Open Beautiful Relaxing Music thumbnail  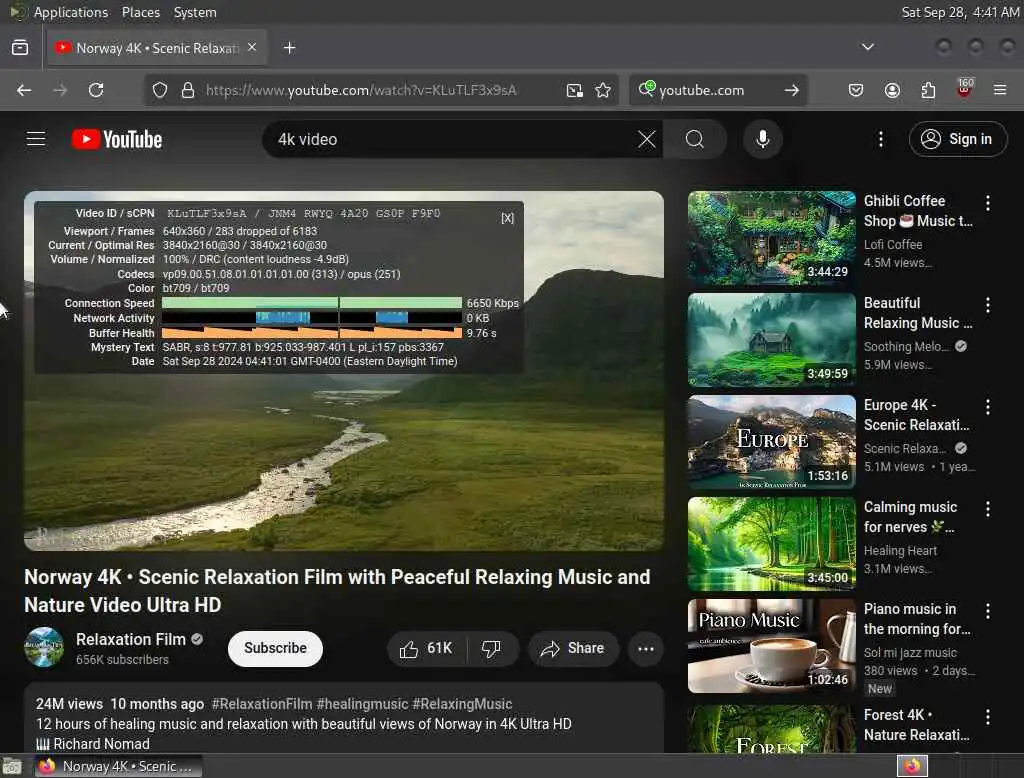click(x=771, y=340)
